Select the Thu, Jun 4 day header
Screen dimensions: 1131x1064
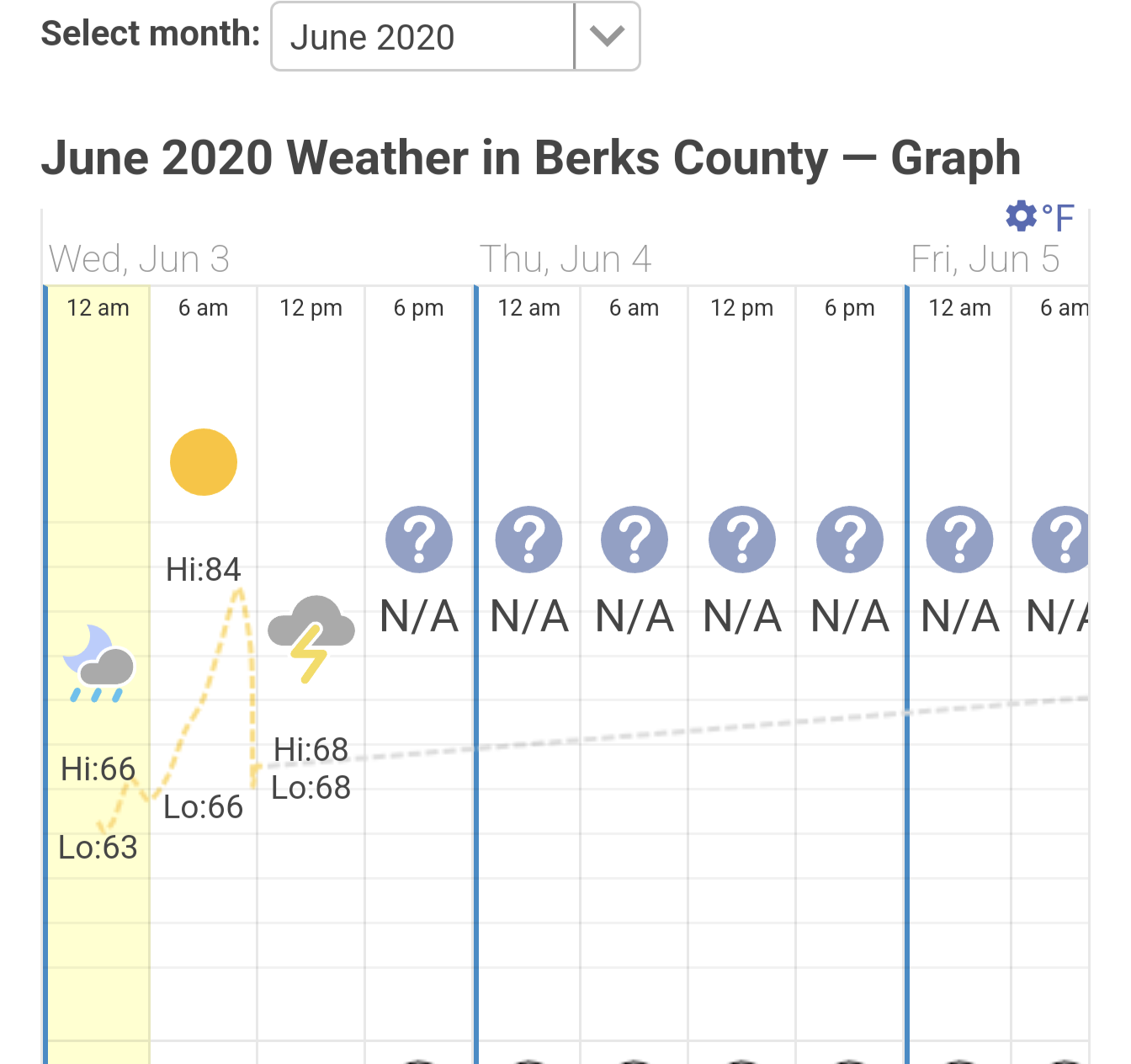click(565, 259)
